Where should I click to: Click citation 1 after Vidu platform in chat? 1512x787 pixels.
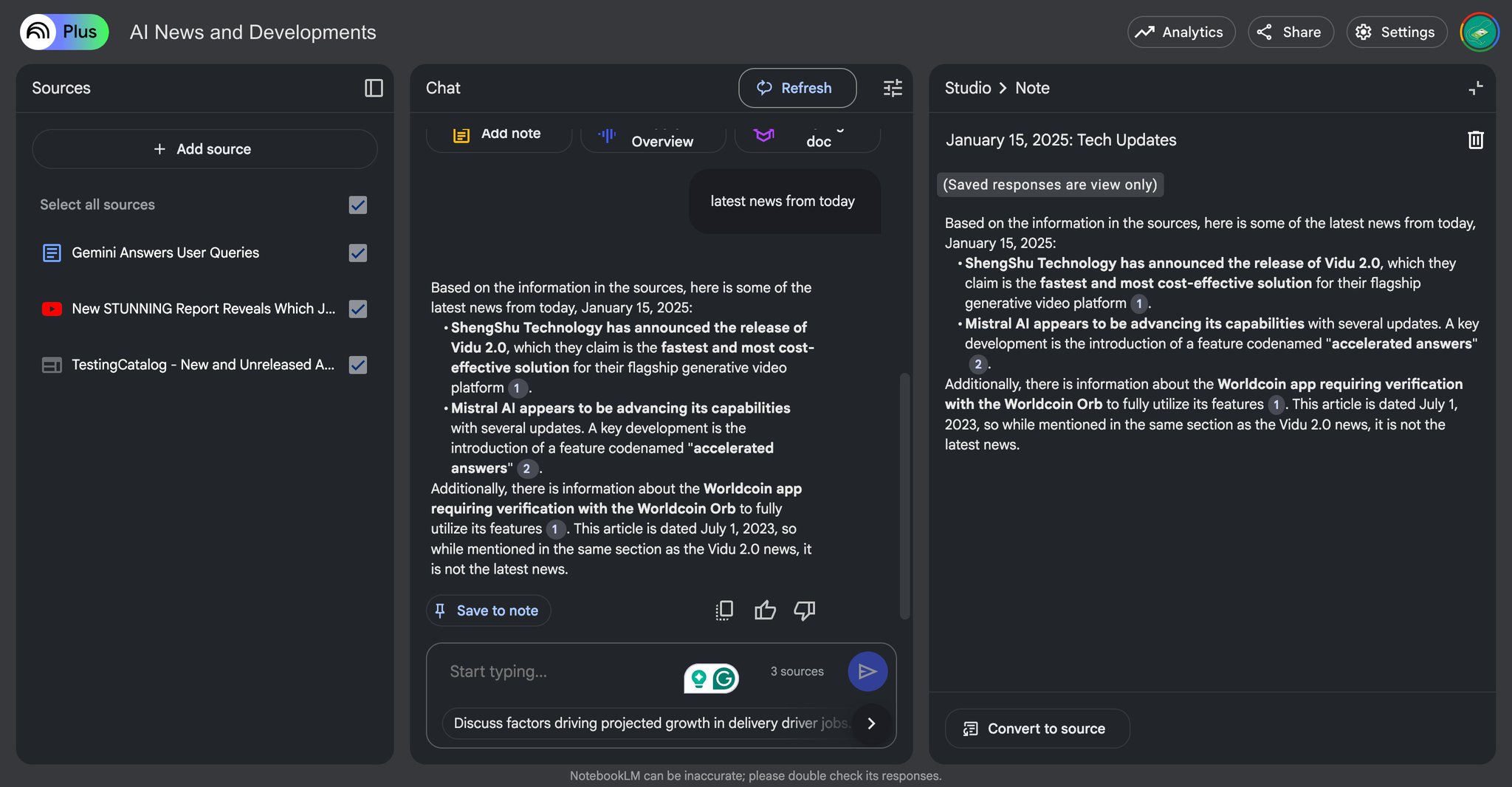coord(517,388)
